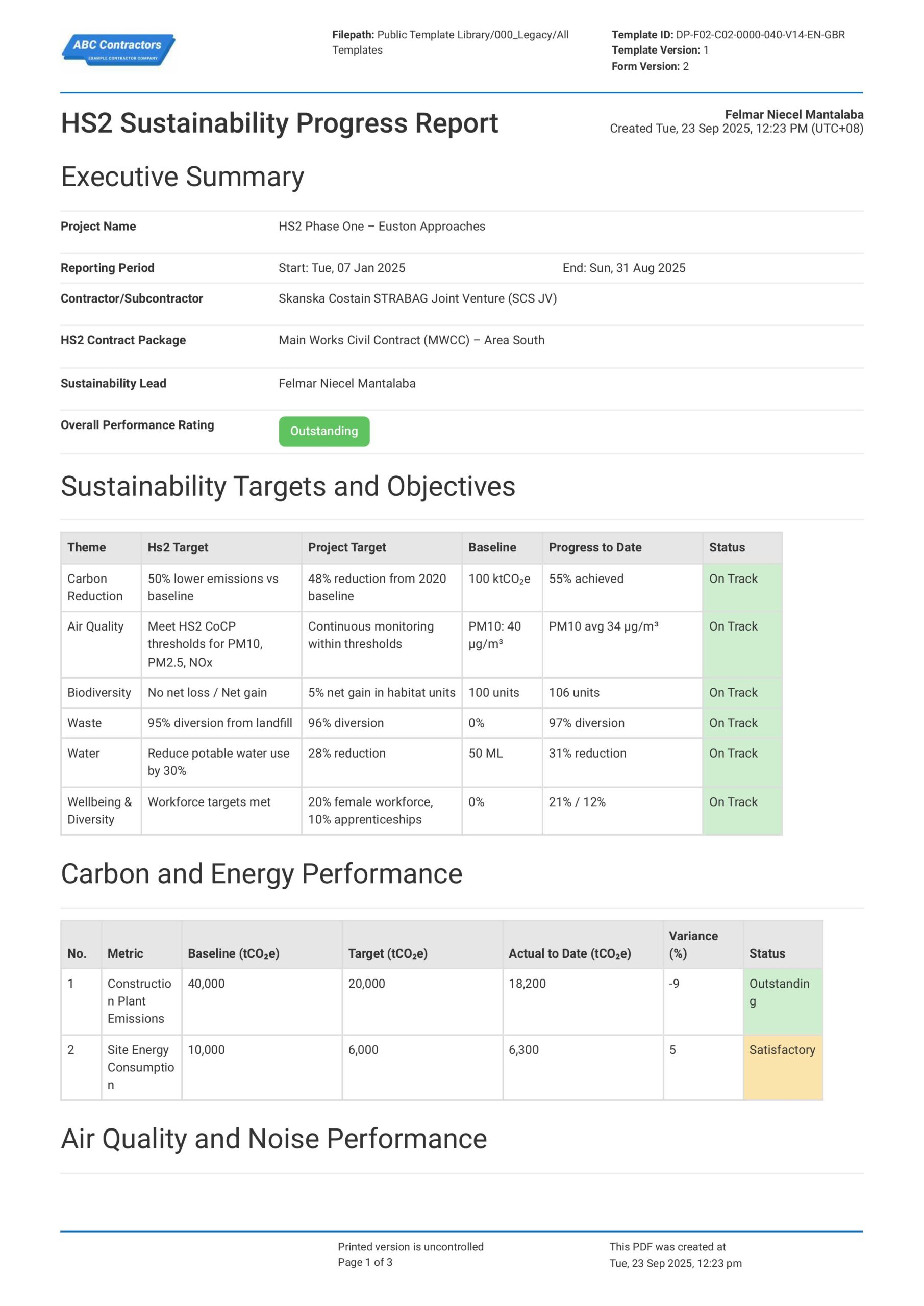
Task: Click the green Outstanding performance rating badge
Action: [x=324, y=431]
